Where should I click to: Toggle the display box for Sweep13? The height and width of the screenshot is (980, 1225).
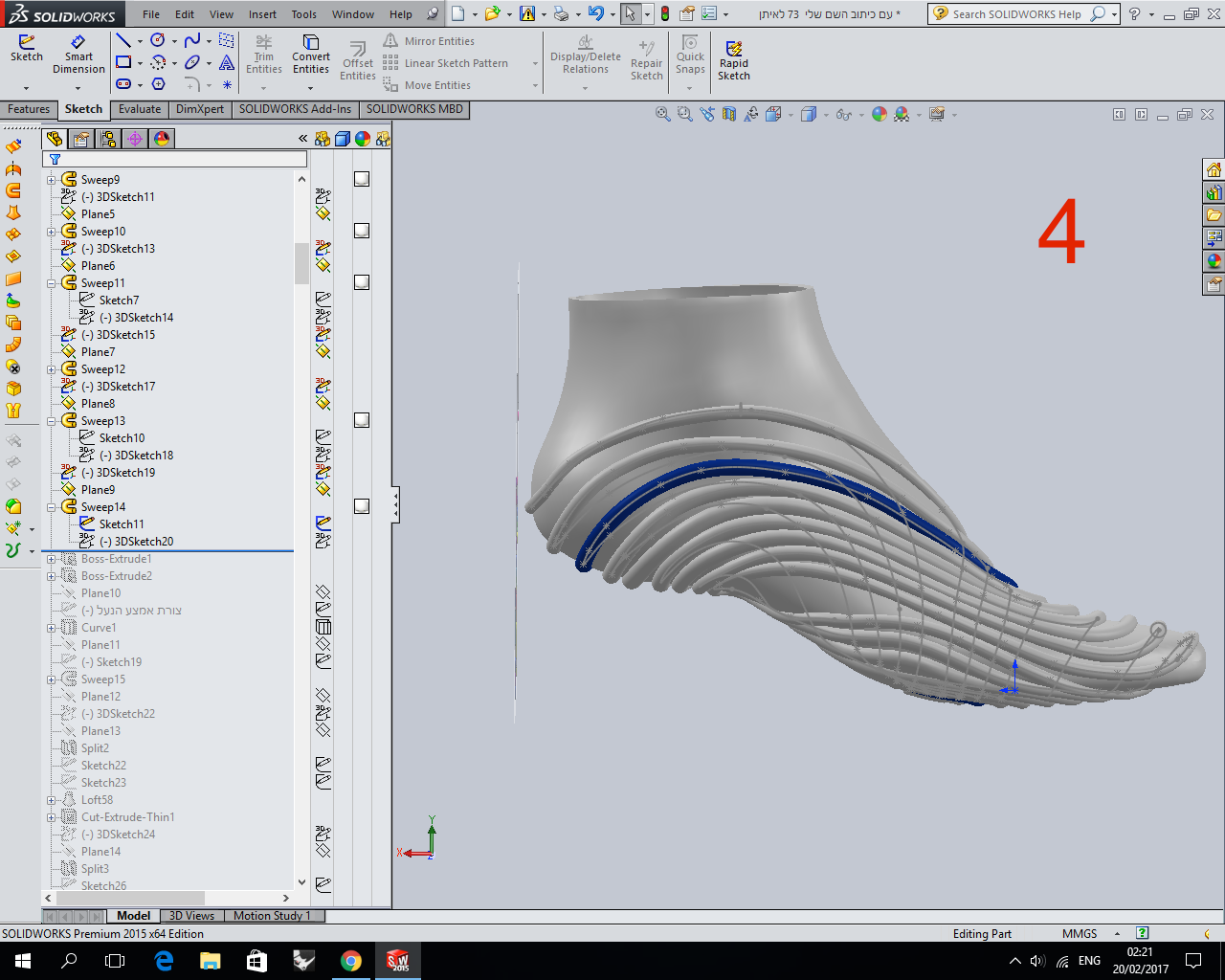point(362,420)
